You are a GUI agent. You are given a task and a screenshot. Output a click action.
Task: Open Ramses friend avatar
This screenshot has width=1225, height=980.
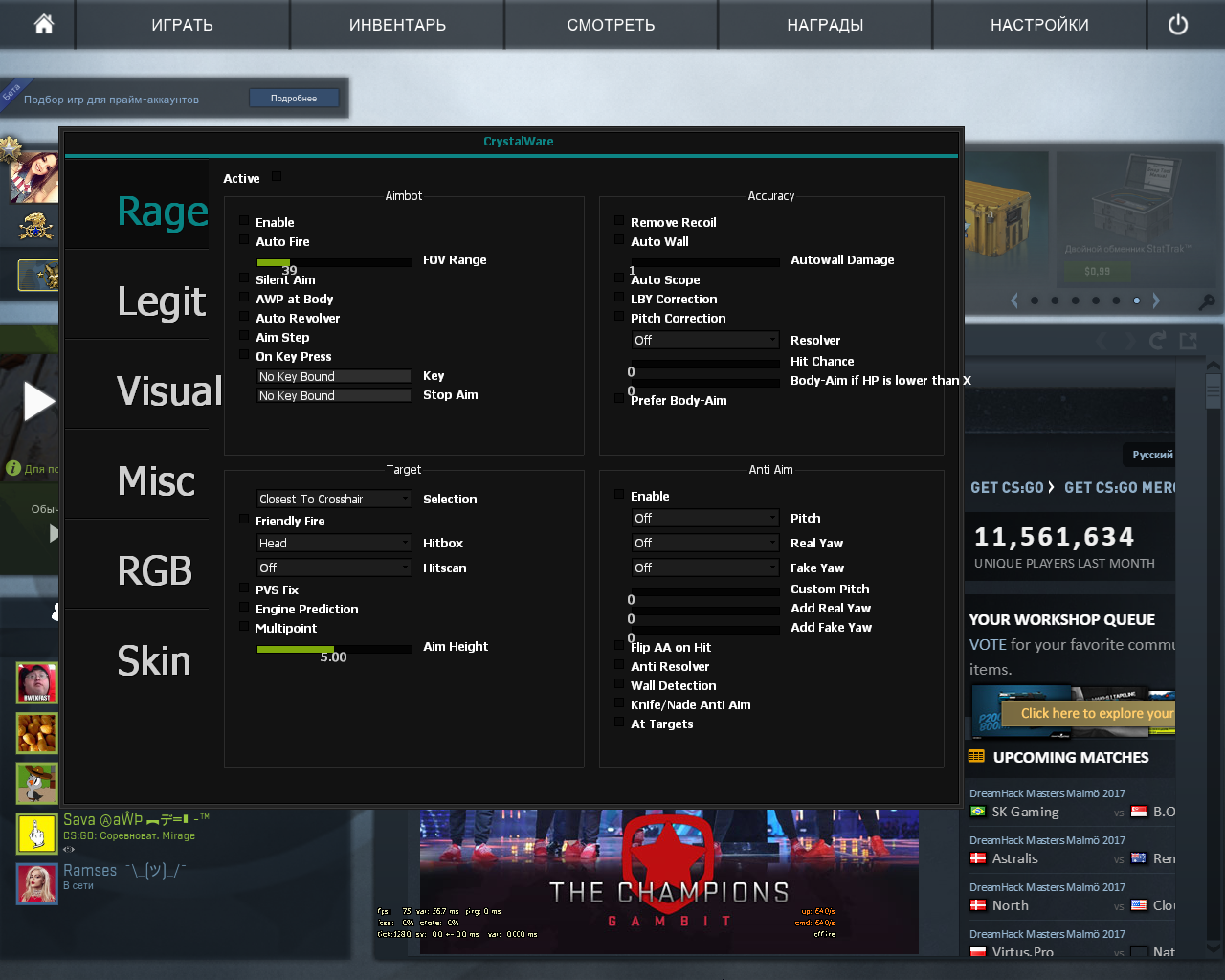(x=36, y=882)
